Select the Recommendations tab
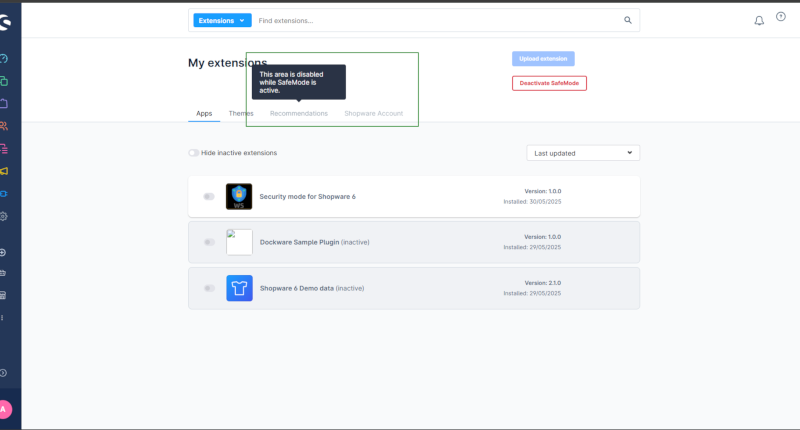This screenshot has height=430, width=800. (x=299, y=113)
